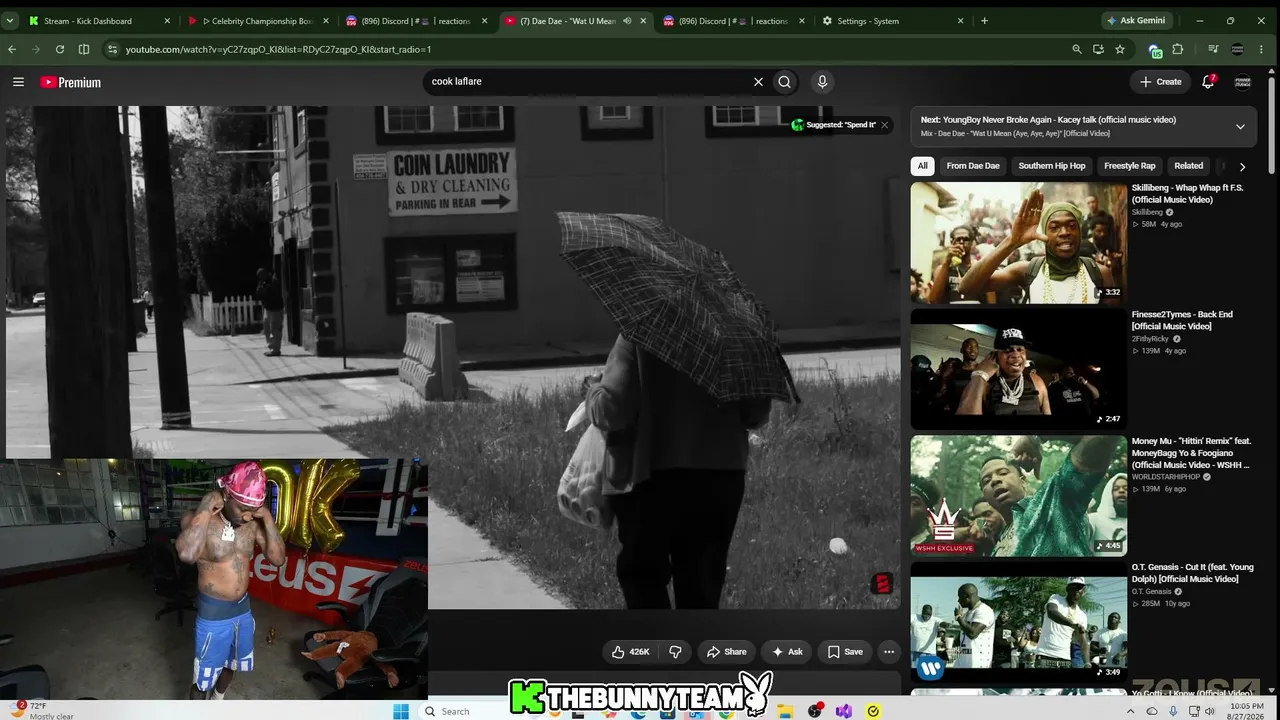The height and width of the screenshot is (720, 1280).
Task: View site information in address bar
Action: [112, 49]
